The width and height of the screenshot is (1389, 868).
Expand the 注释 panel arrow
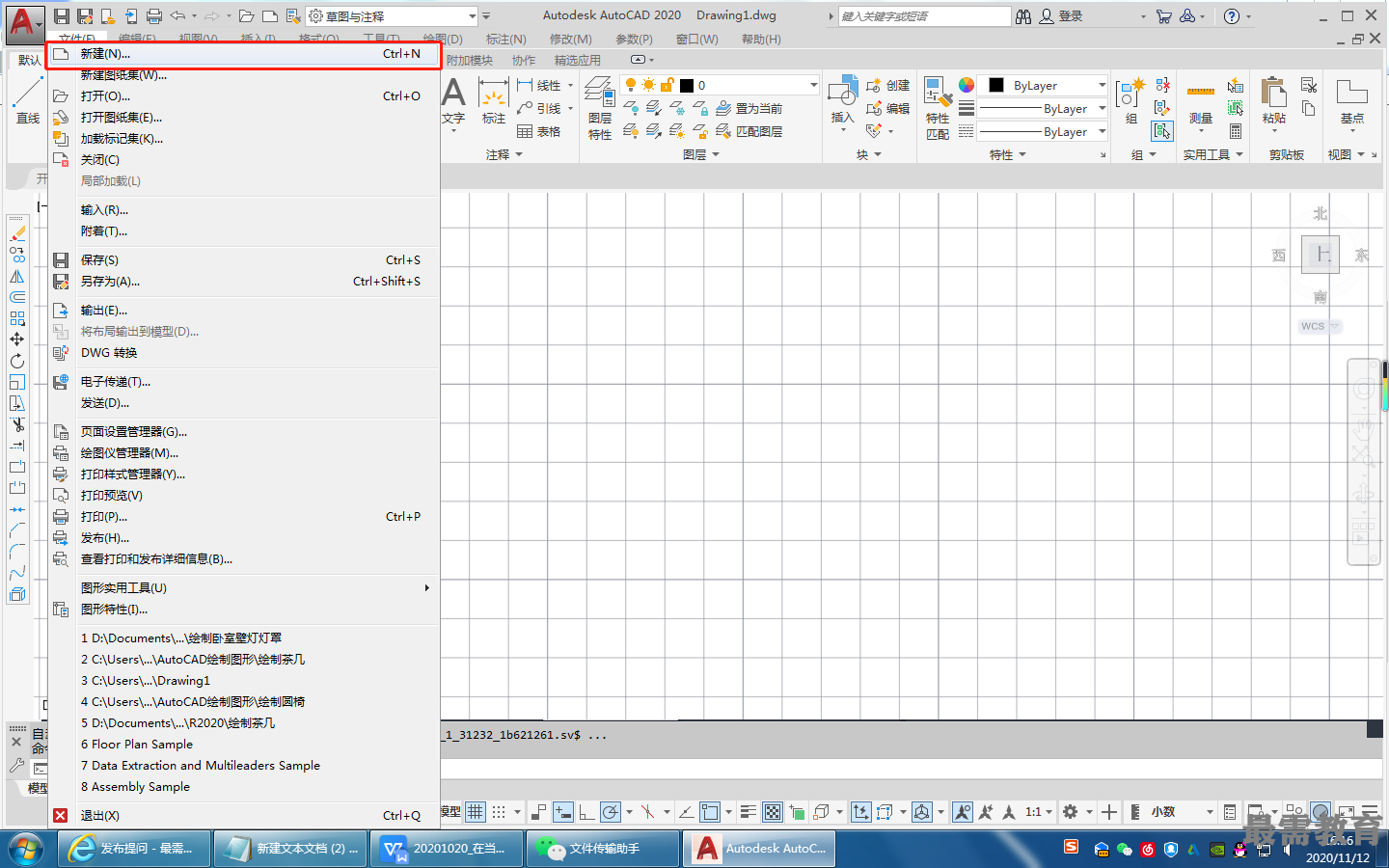click(x=519, y=154)
